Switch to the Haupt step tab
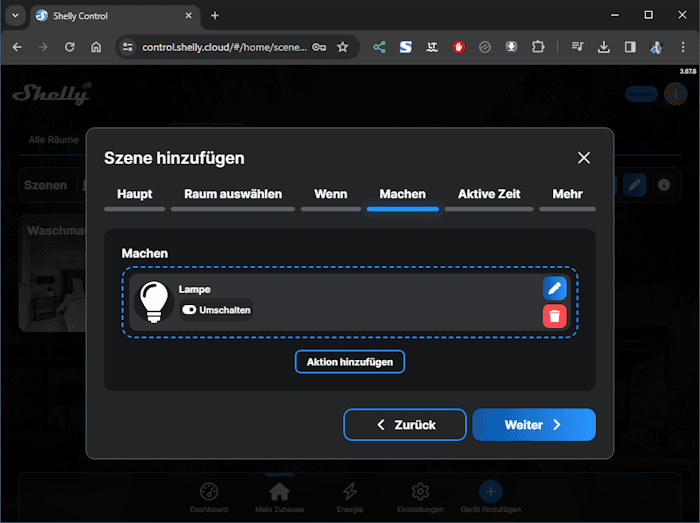The height and width of the screenshot is (523, 700). 135,194
